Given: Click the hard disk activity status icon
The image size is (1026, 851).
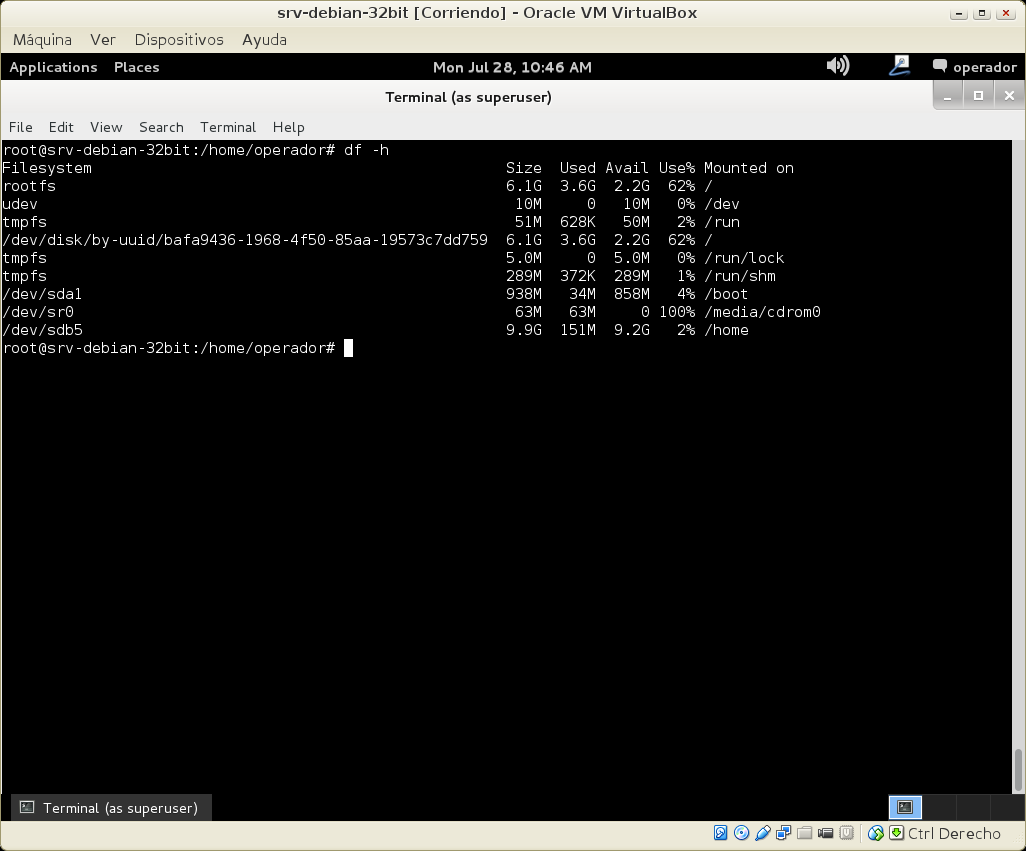Looking at the screenshot, I should pyautogui.click(x=720, y=833).
